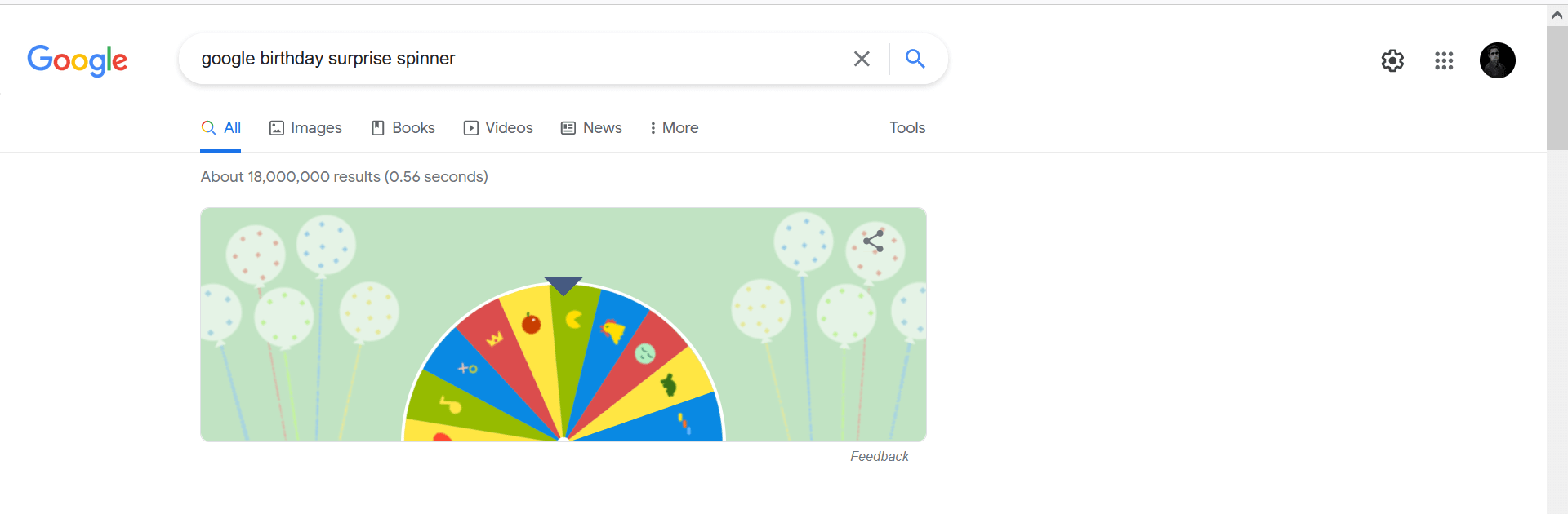Open the Google apps grid icon

(1444, 60)
